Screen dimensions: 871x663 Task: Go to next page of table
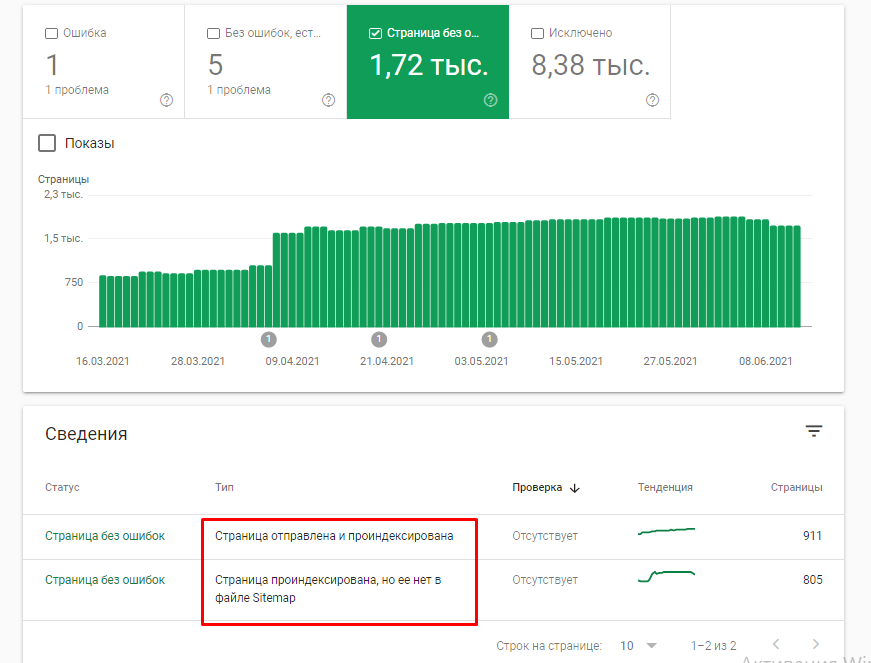click(816, 645)
